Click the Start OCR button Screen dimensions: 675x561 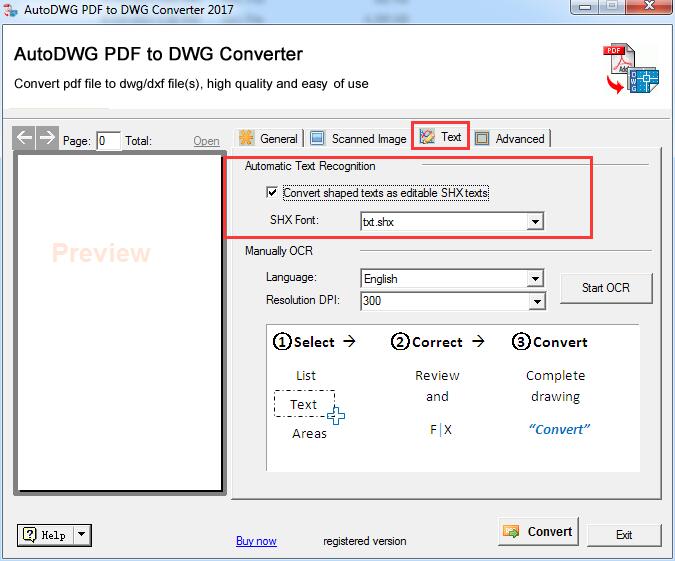[606, 288]
